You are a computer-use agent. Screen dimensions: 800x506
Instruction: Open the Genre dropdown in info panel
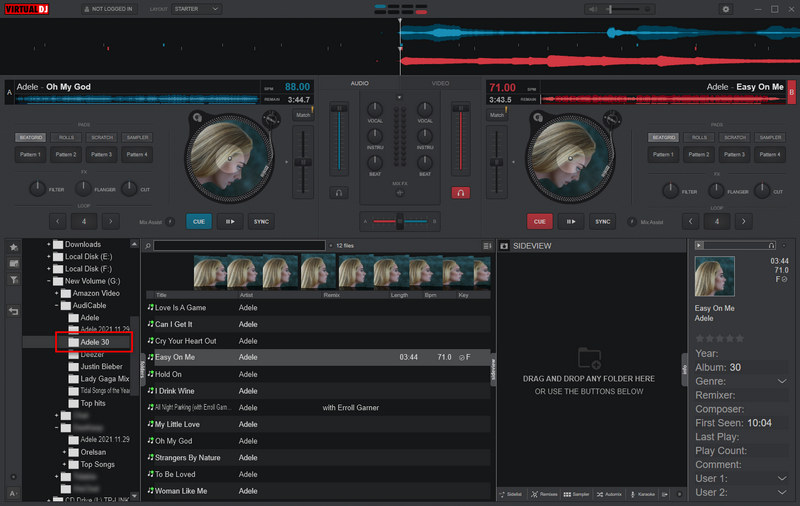tap(782, 382)
